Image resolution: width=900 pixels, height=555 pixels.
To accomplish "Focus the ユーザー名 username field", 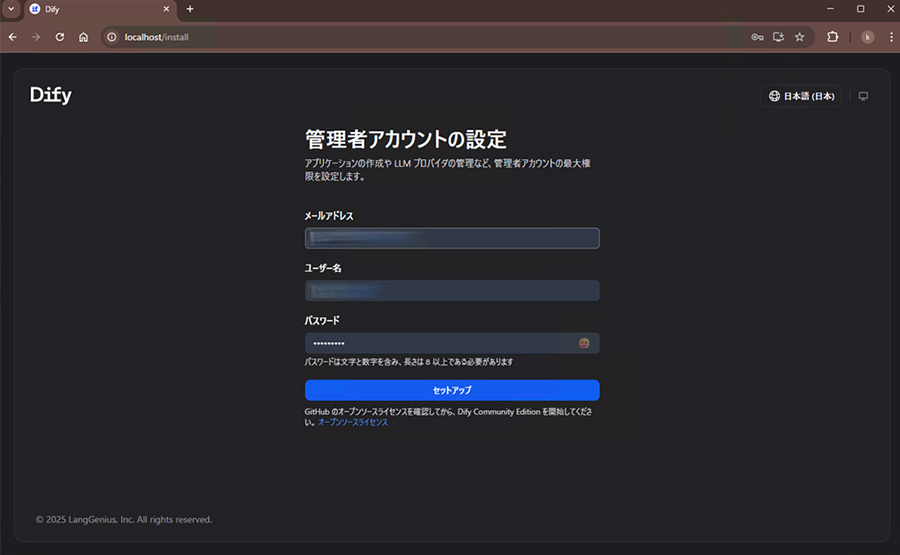I will point(451,290).
